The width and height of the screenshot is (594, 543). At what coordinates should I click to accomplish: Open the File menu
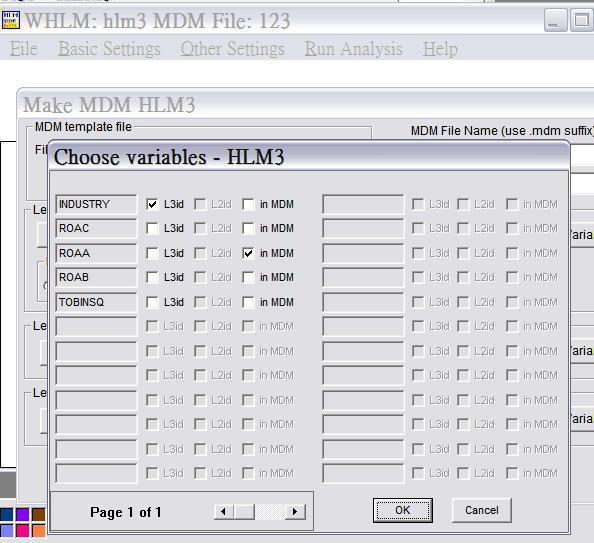tap(23, 49)
